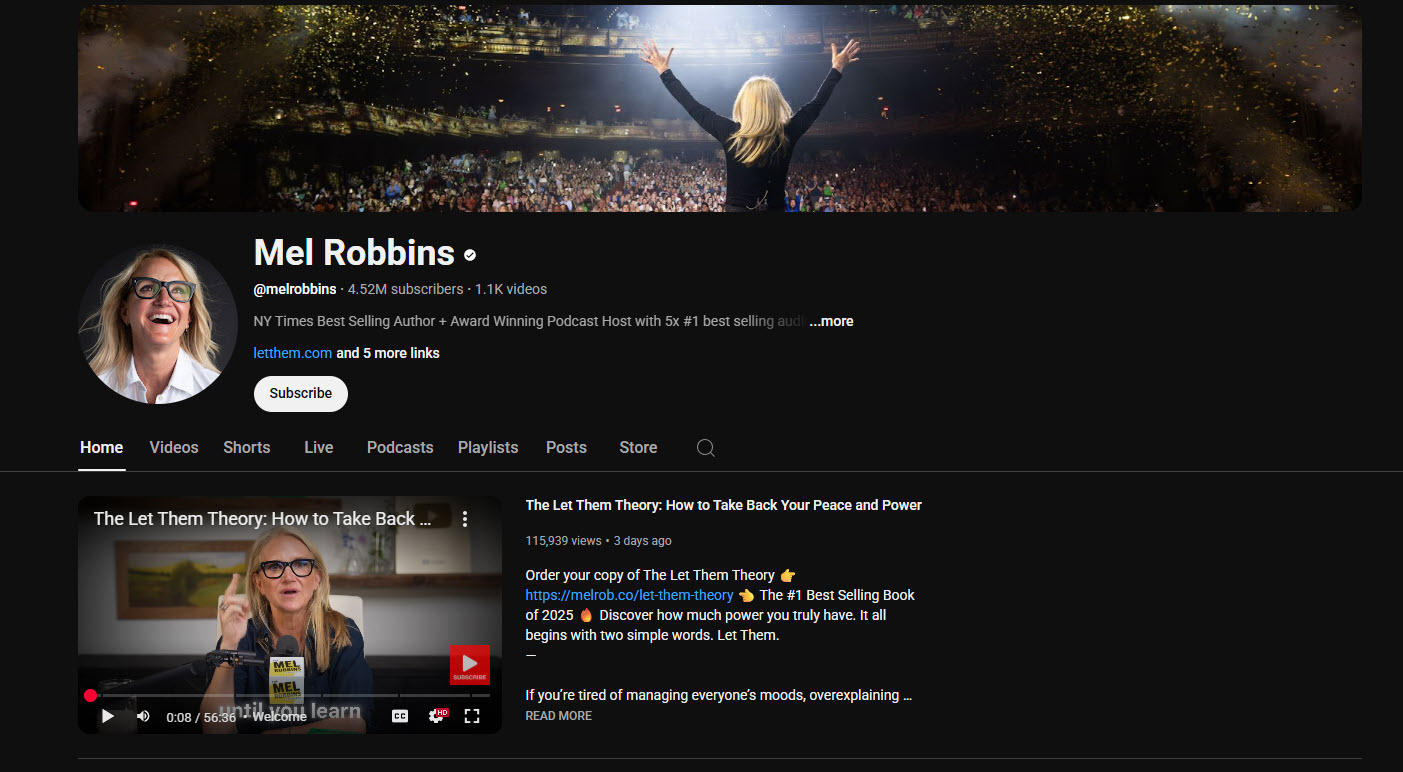Click the Mel Robbins channel name heading
This screenshot has height=772, width=1403.
click(x=354, y=253)
